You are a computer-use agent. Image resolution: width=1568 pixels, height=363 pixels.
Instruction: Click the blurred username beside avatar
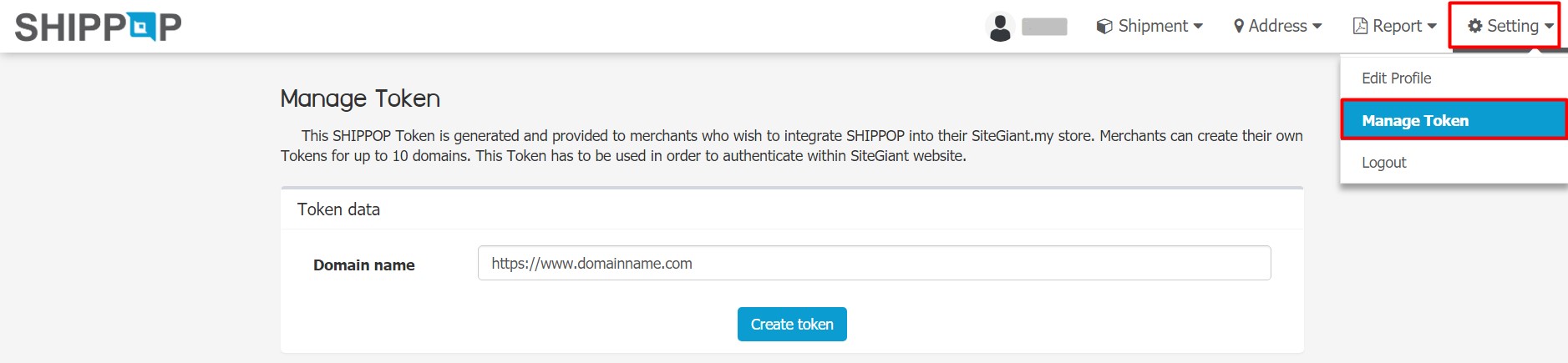[1044, 27]
